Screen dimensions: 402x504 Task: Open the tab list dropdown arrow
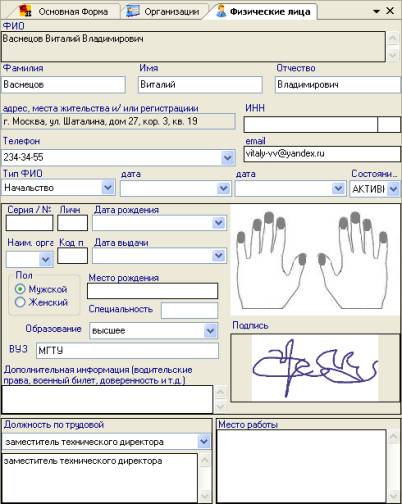[376, 11]
